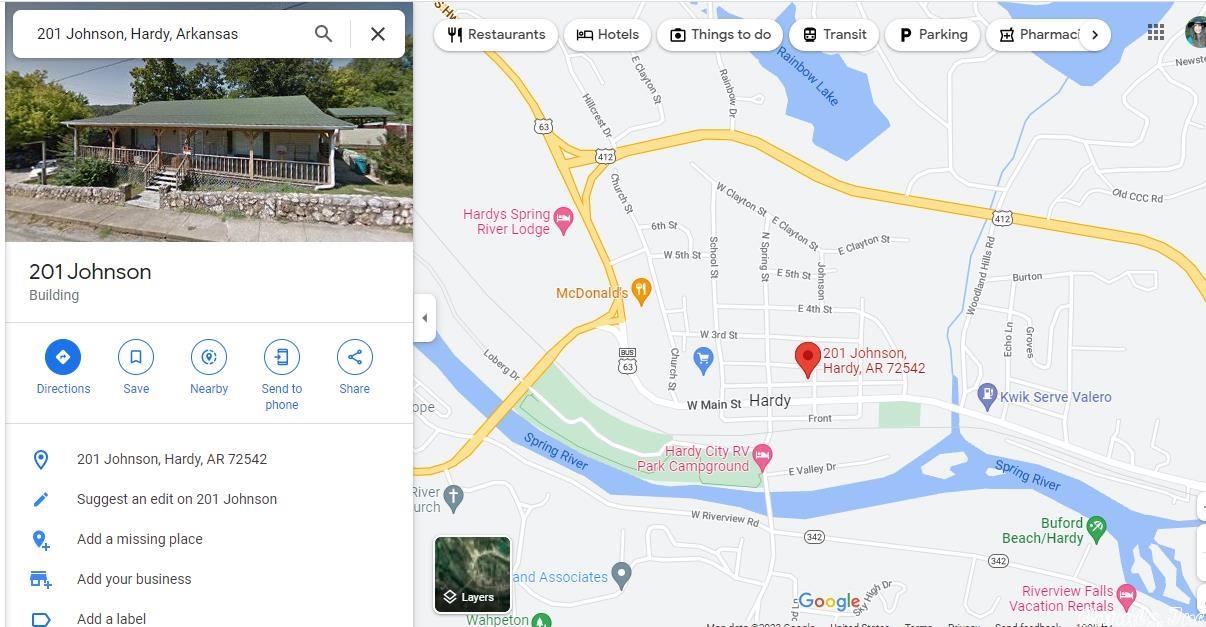This screenshot has height=627, width=1206.
Task: Open Directions to 201 Johnson
Action: point(63,357)
